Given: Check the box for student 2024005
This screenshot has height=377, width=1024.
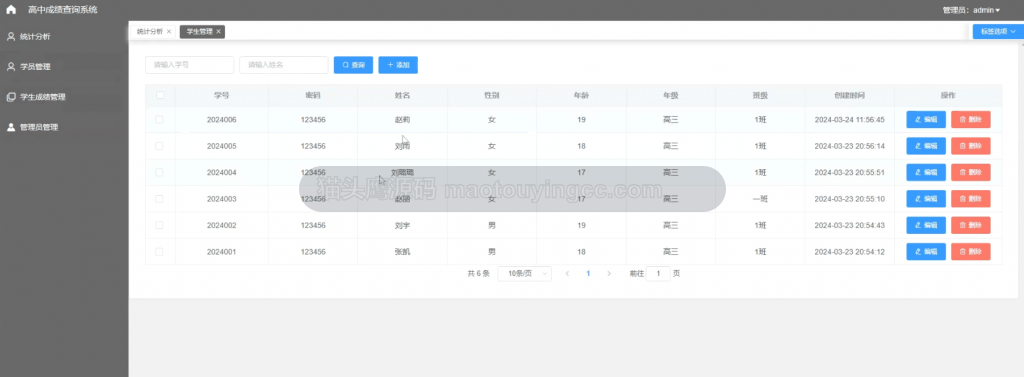Looking at the screenshot, I should (x=159, y=146).
